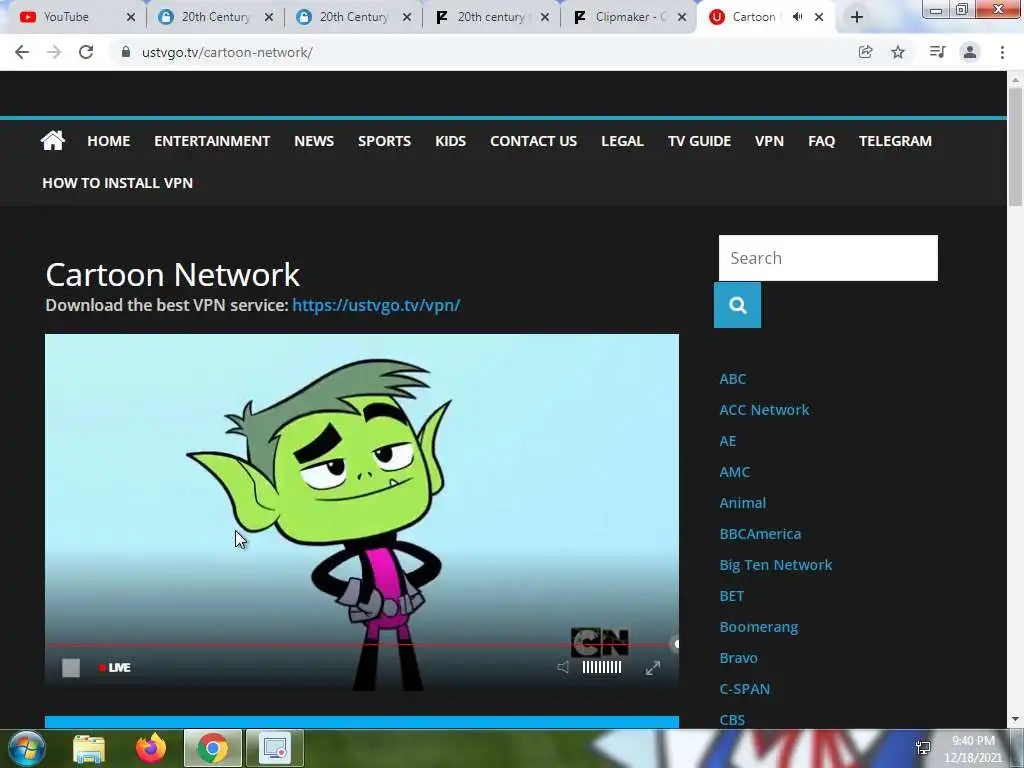1024x768 pixels.
Task: Stop the live video playback
Action: point(71,667)
